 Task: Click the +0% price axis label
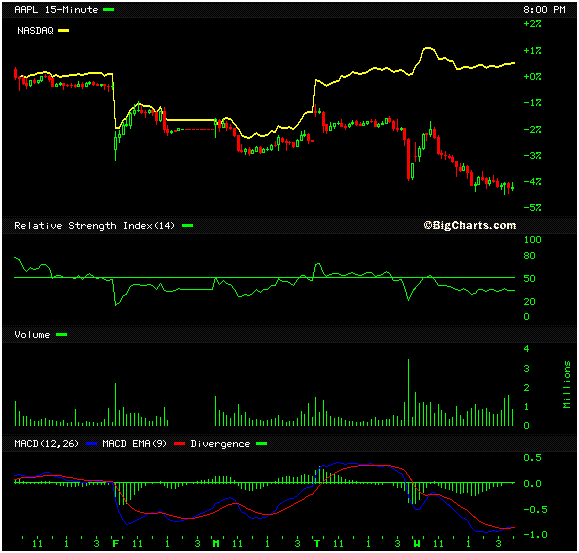(x=532, y=76)
